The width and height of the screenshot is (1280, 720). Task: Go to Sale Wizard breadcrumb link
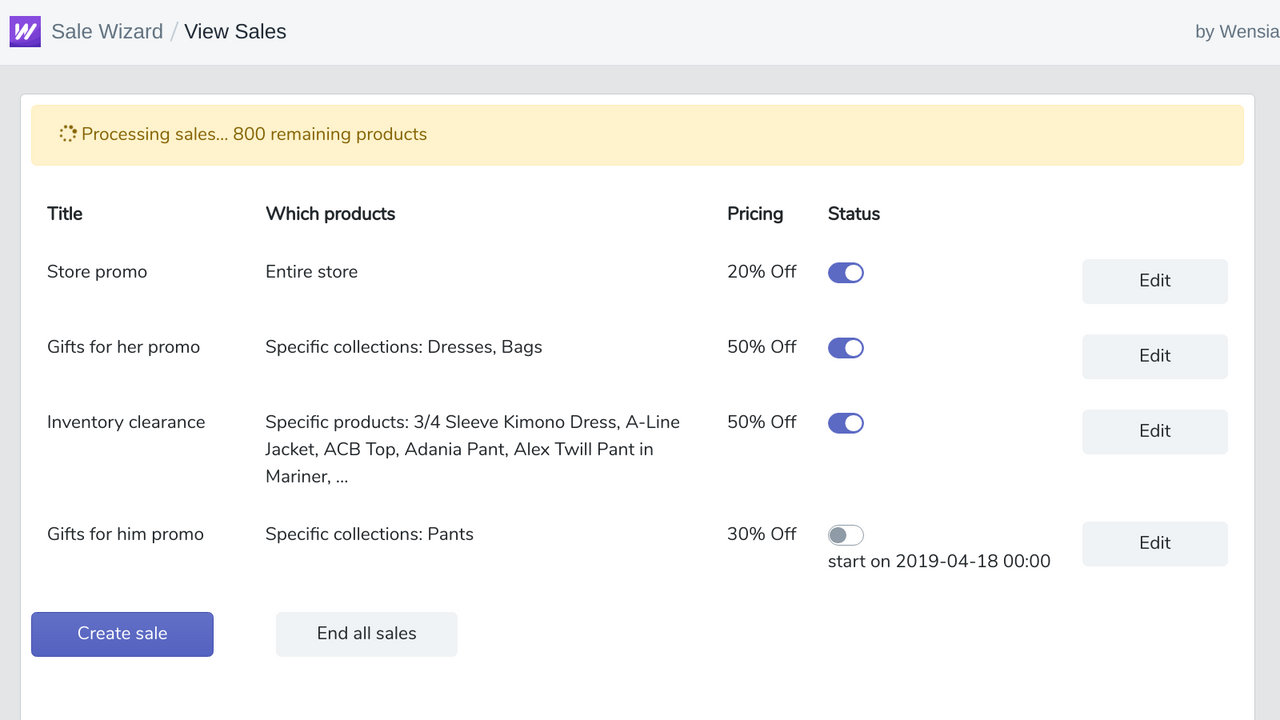[x=107, y=31]
